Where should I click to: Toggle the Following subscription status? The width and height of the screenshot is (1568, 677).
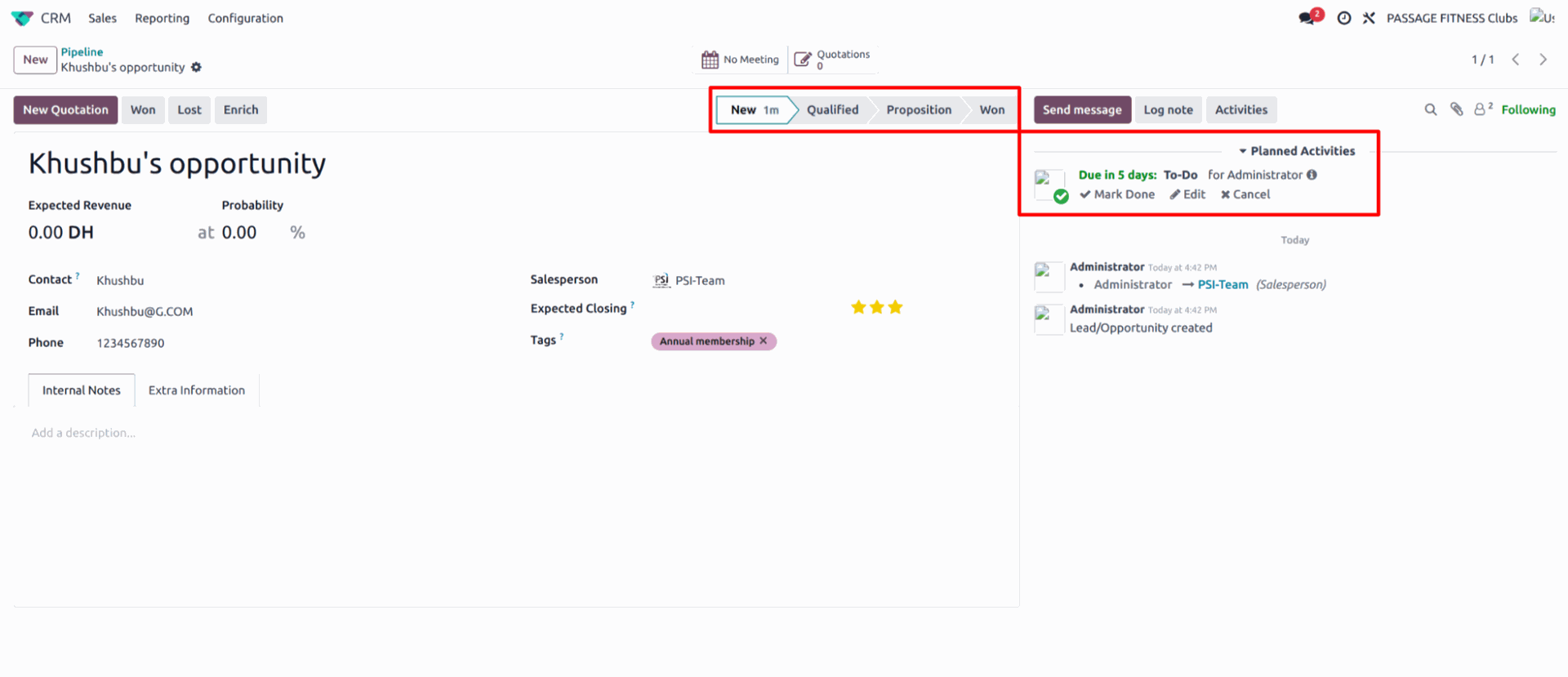click(1528, 109)
